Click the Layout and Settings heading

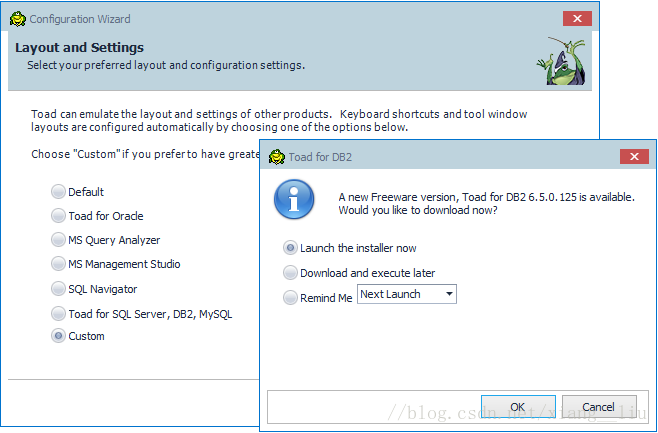[x=79, y=47]
